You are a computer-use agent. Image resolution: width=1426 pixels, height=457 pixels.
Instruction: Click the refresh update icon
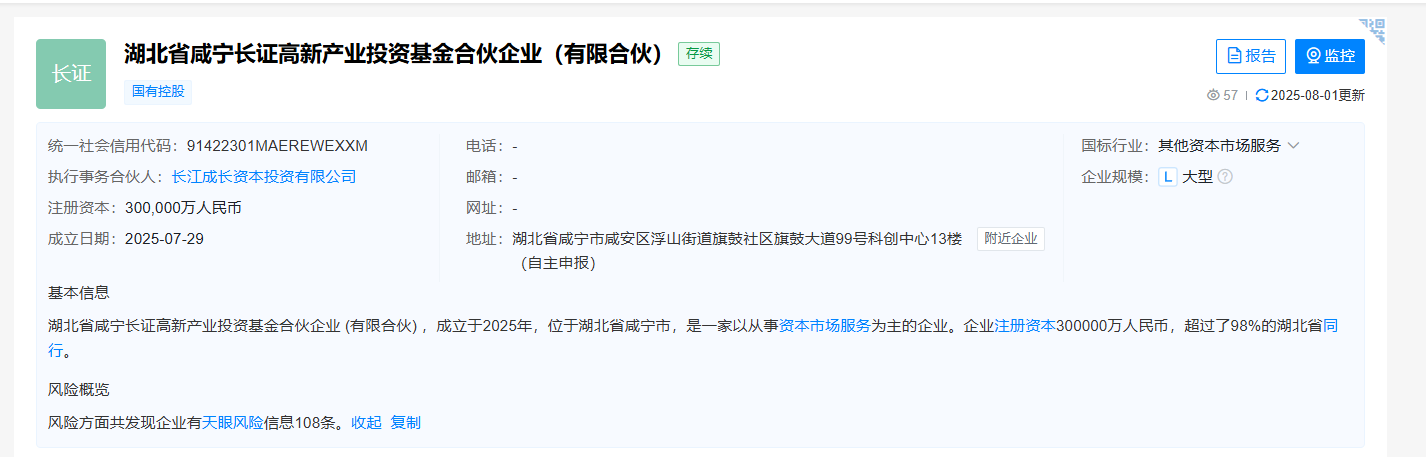click(1261, 95)
